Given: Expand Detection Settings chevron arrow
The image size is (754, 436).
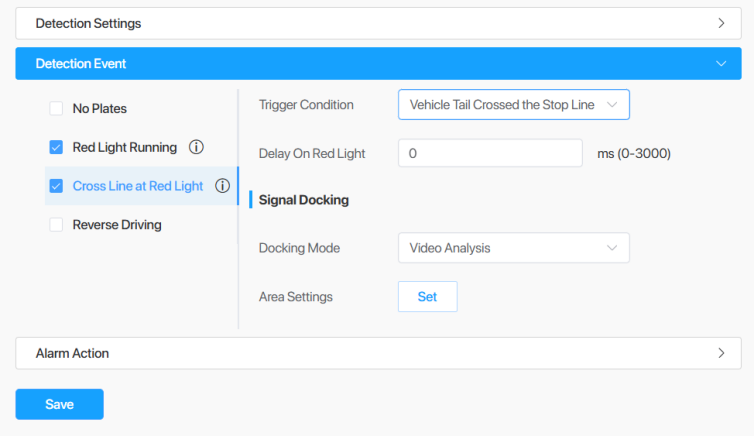Looking at the screenshot, I should 721,23.
